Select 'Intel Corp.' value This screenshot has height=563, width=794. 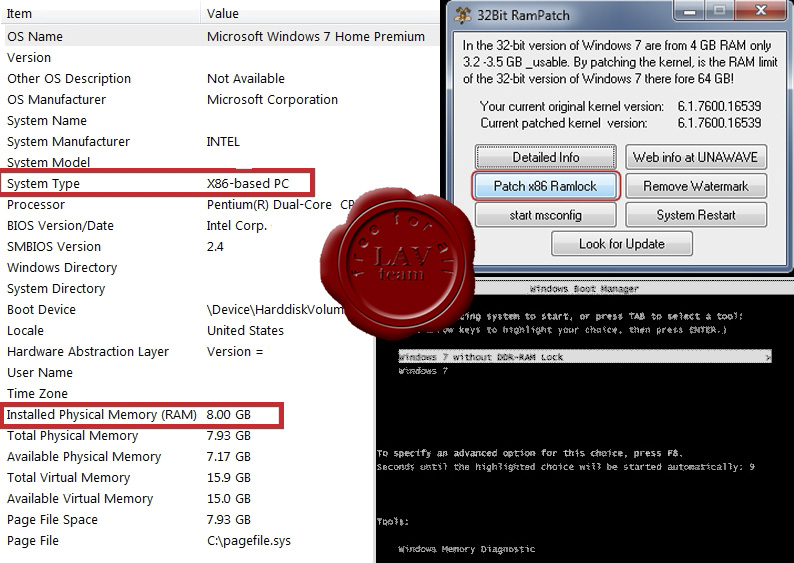click(236, 225)
